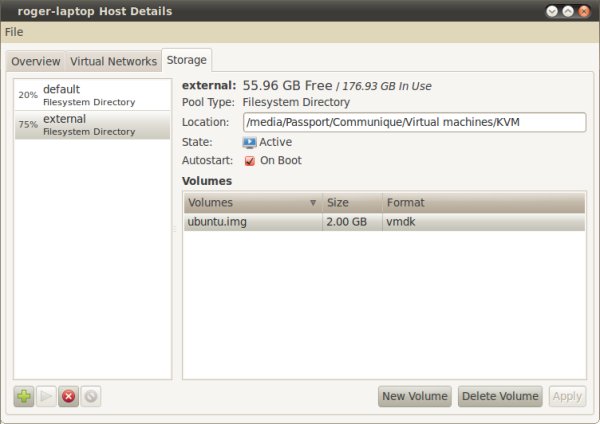
Task: Maximize the Host Details window
Action: click(567, 11)
